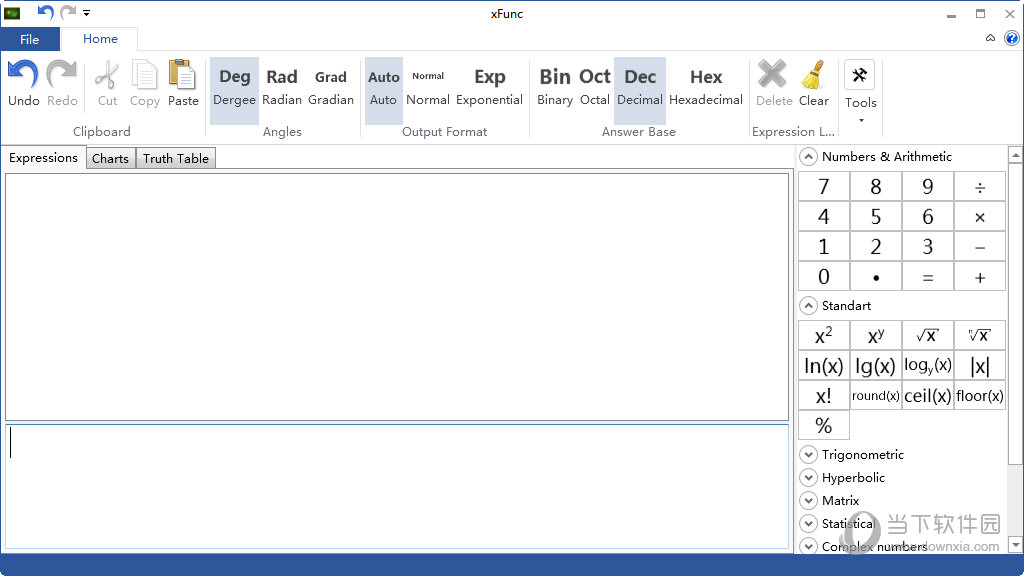Insert the x squared function

824,336
